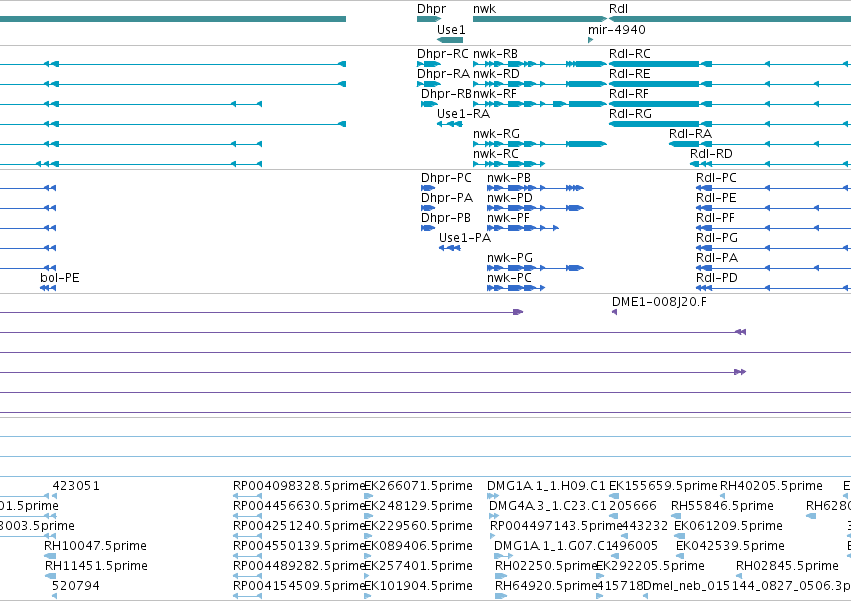851x601 pixels.
Task: Select the Dhpr gene feature bar
Action: tap(429, 19)
